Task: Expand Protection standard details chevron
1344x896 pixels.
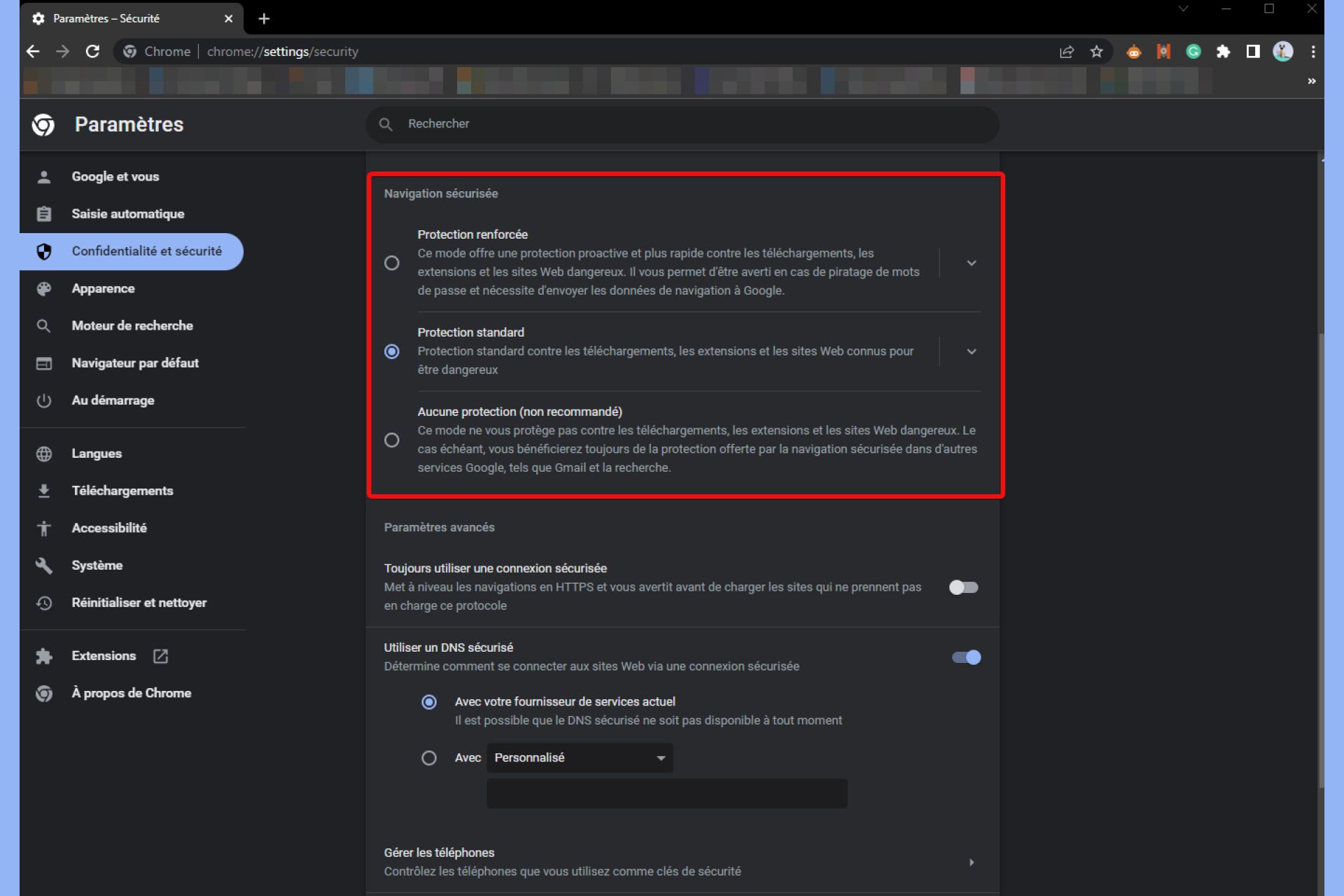Action: 972,351
